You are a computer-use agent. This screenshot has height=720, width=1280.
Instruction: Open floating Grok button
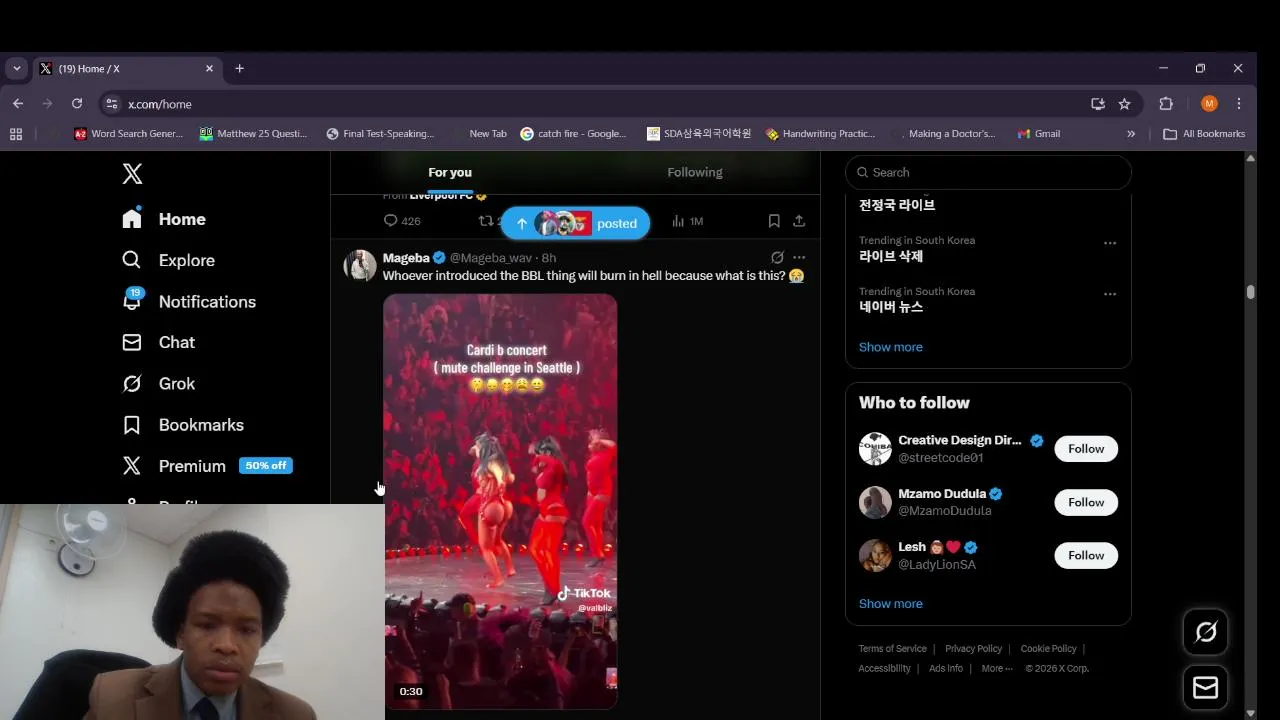tap(1206, 632)
